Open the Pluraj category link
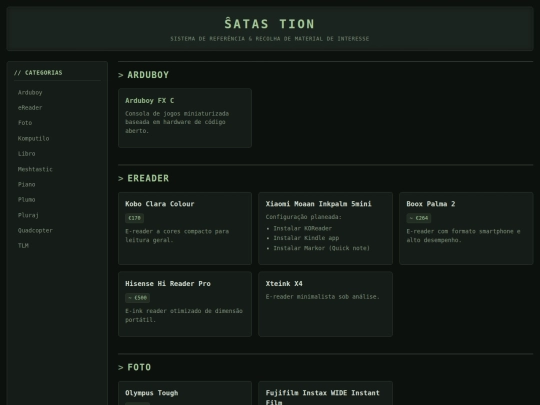 (28, 215)
